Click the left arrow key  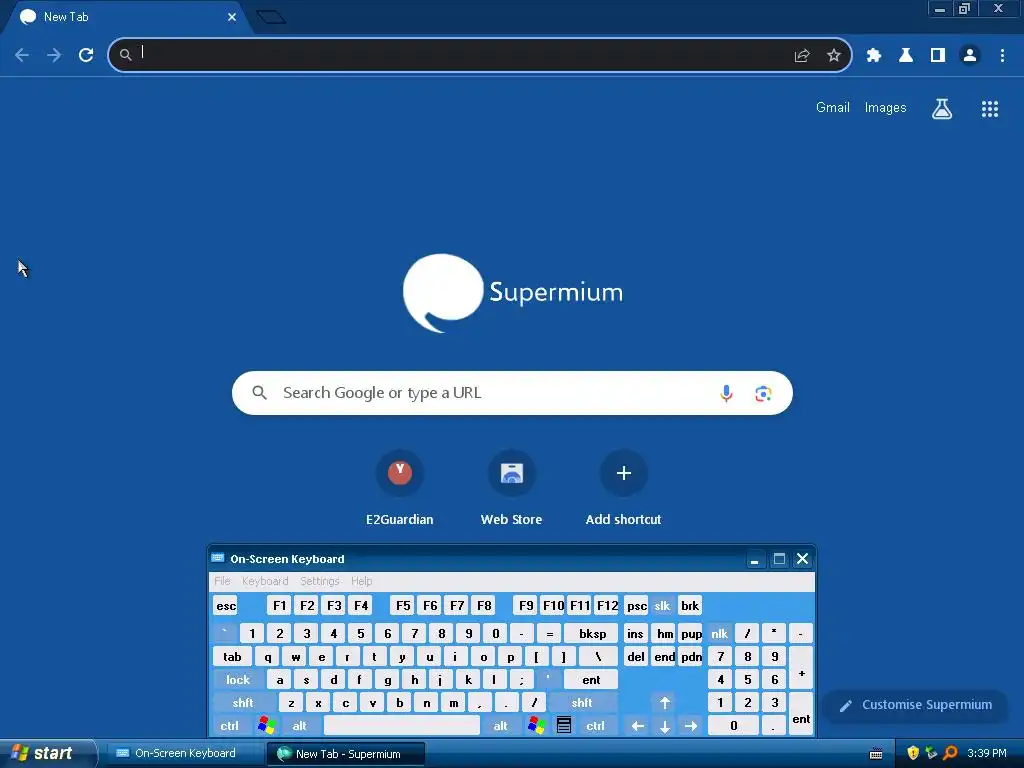(637, 726)
